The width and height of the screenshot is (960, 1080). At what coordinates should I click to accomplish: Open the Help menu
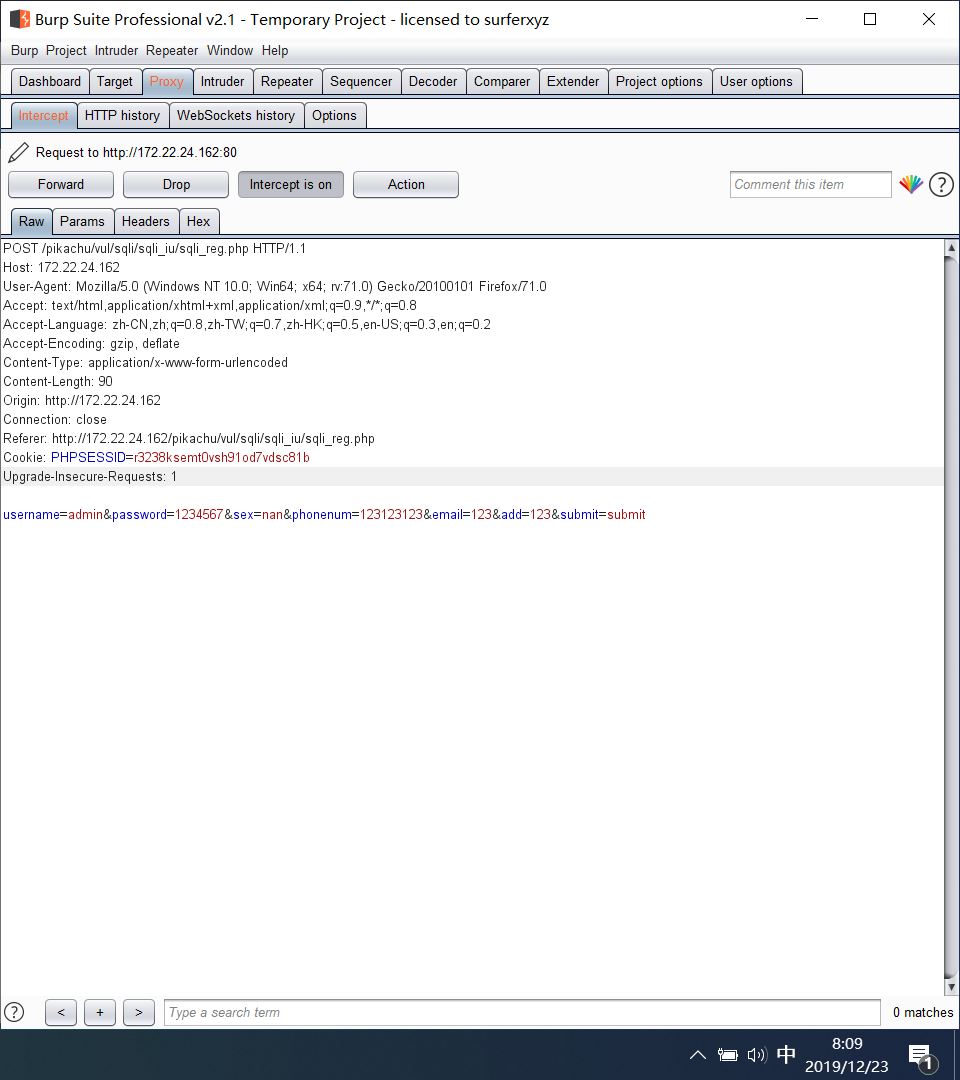[x=275, y=50]
